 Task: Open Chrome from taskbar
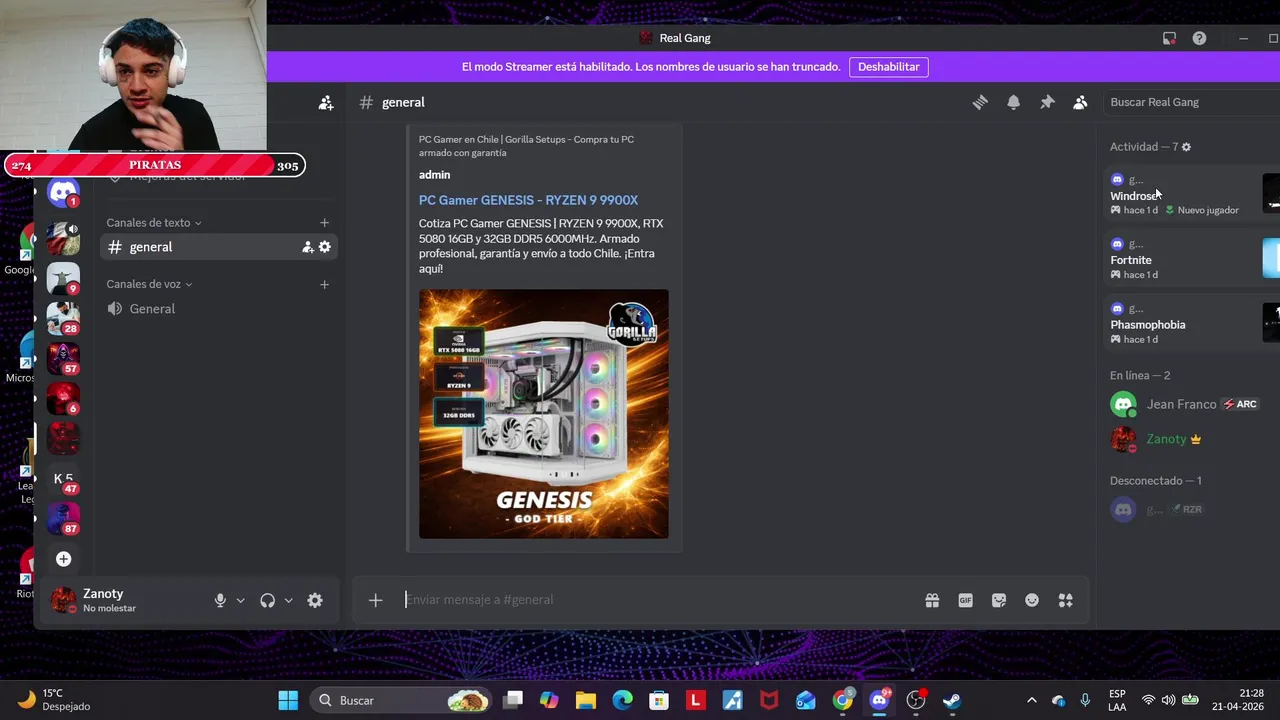click(x=843, y=700)
